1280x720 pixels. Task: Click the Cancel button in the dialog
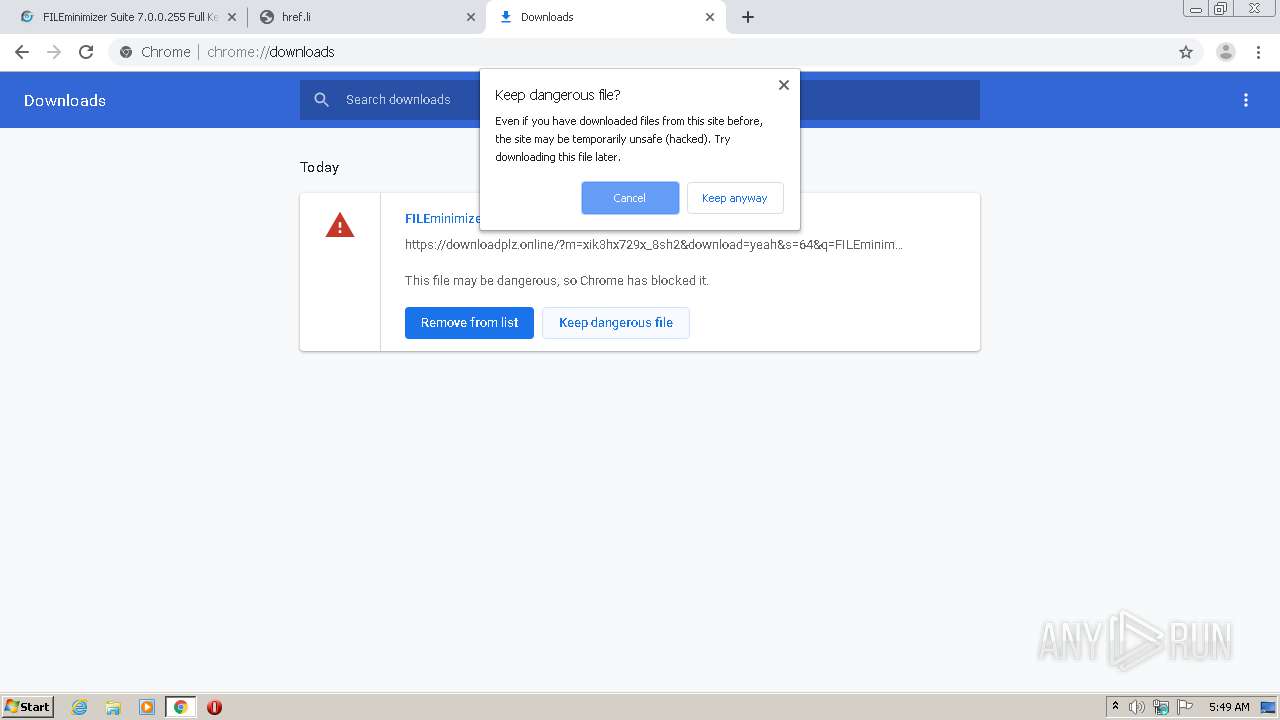tap(630, 198)
